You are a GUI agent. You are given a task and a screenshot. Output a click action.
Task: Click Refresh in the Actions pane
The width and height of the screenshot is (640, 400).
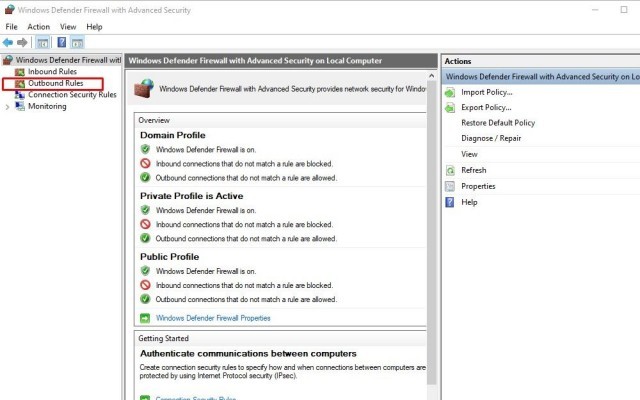[473, 170]
